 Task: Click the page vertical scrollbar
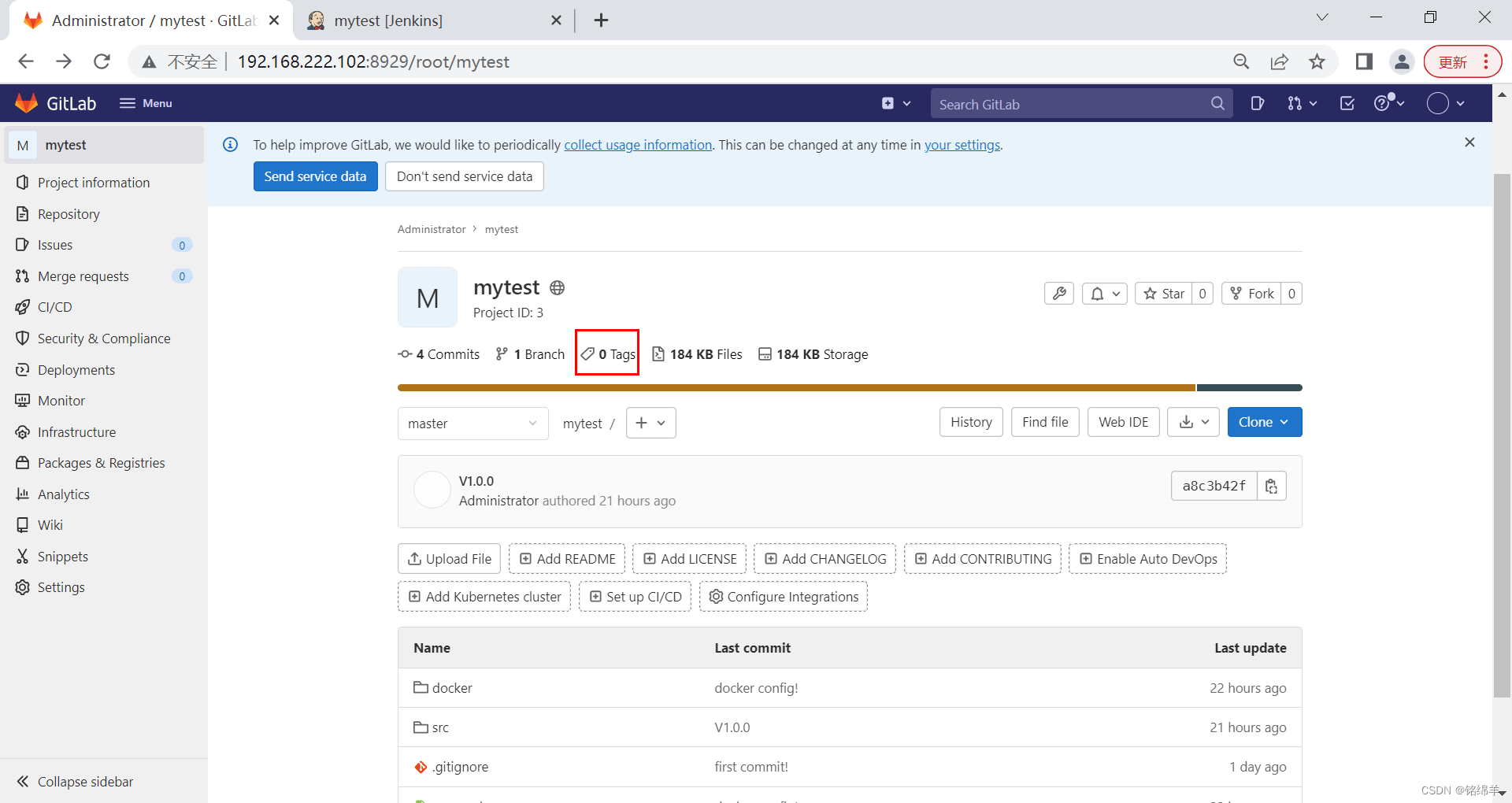click(1502, 435)
